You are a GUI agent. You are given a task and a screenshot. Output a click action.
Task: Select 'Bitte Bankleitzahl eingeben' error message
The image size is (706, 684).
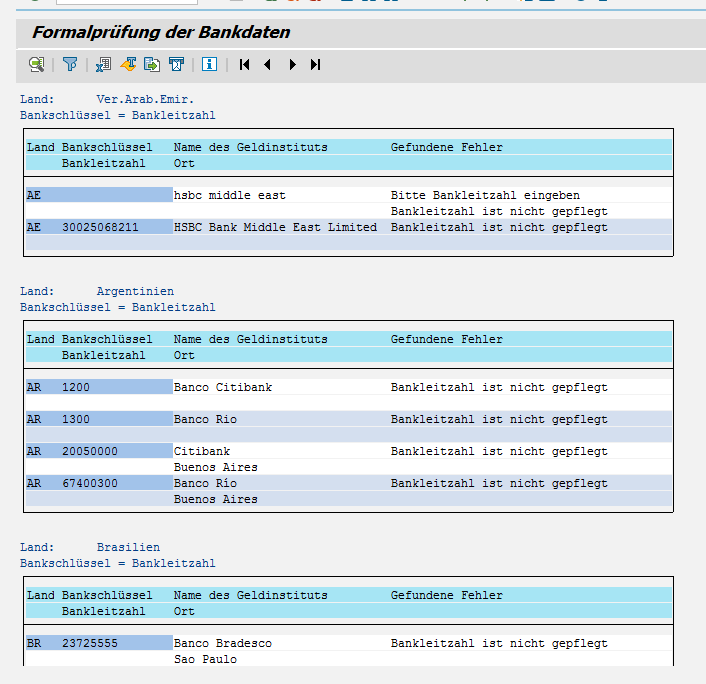[x=484, y=195]
